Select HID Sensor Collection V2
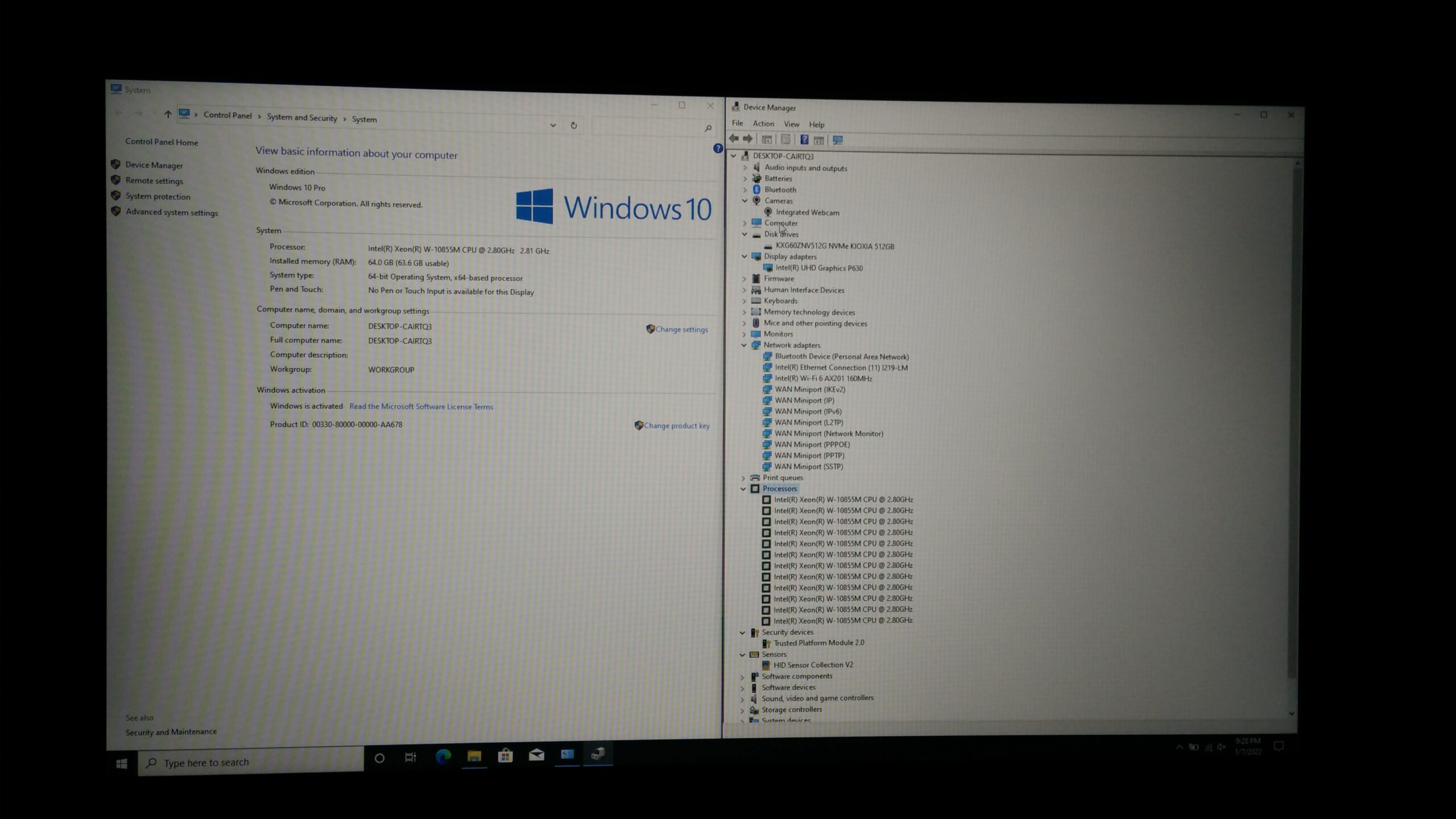This screenshot has height=819, width=1456. point(813,665)
